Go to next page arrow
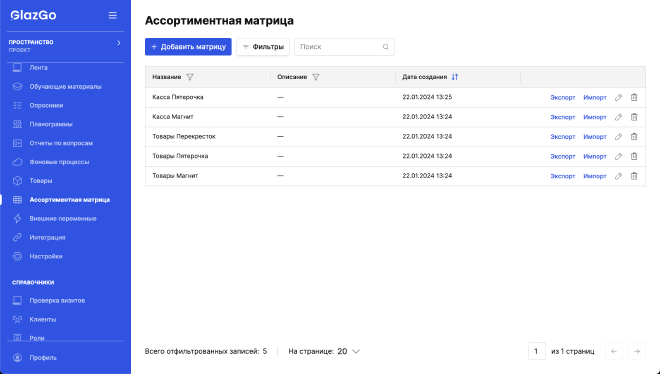The image size is (660, 374). (637, 351)
